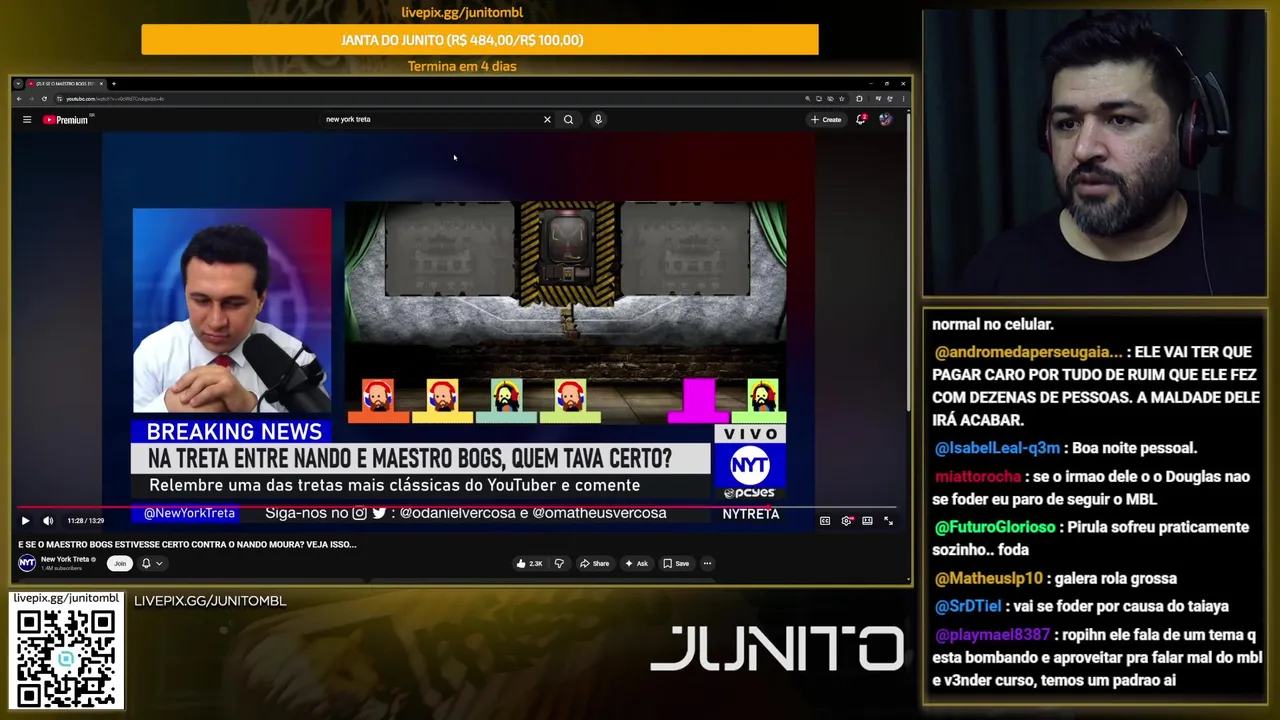
Task: Click the streamer webcam feed
Action: coord(1094,153)
